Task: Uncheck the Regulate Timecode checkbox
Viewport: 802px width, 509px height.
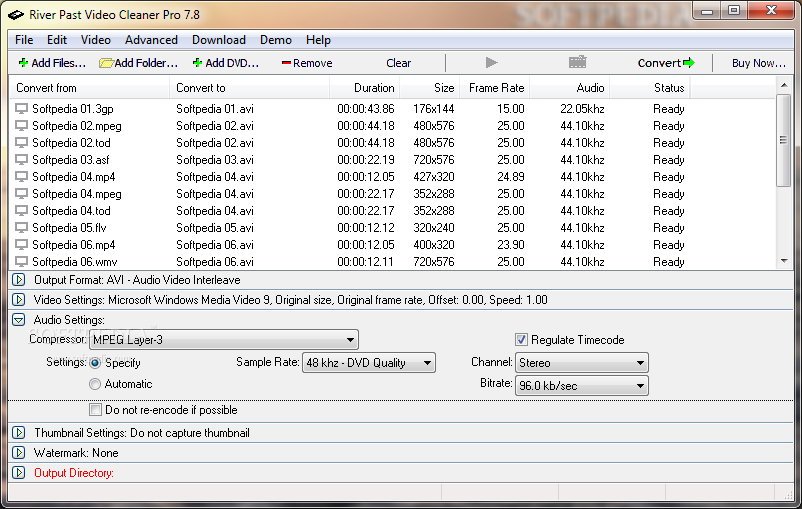Action: pos(521,340)
